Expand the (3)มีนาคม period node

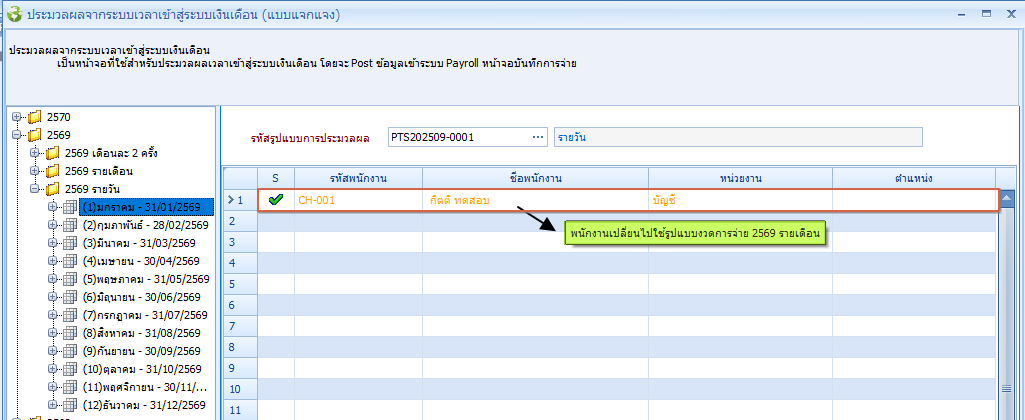click(52, 243)
